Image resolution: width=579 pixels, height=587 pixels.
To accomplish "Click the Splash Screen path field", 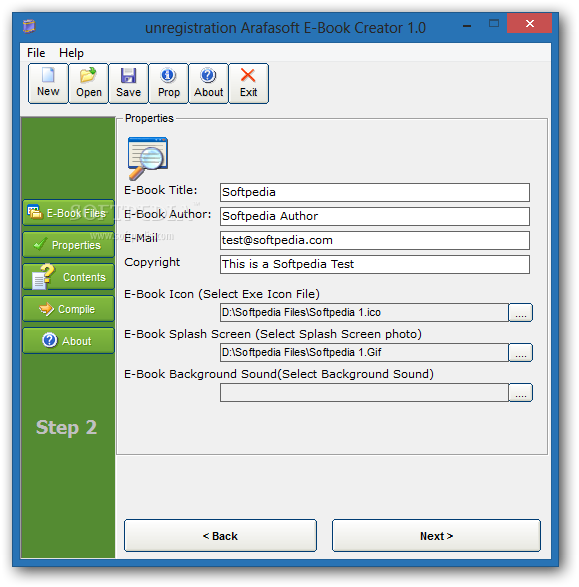I will (364, 352).
